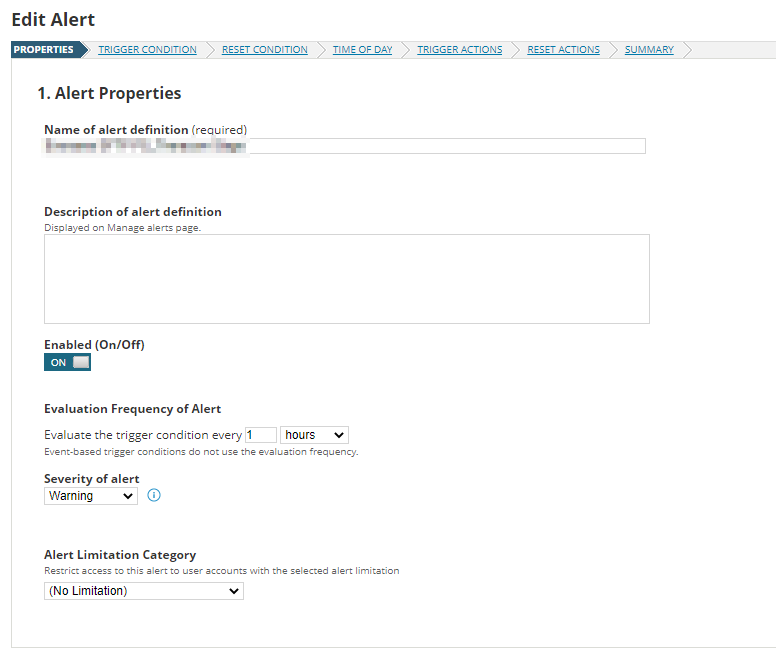Focus the evaluation frequency number field

click(x=261, y=435)
